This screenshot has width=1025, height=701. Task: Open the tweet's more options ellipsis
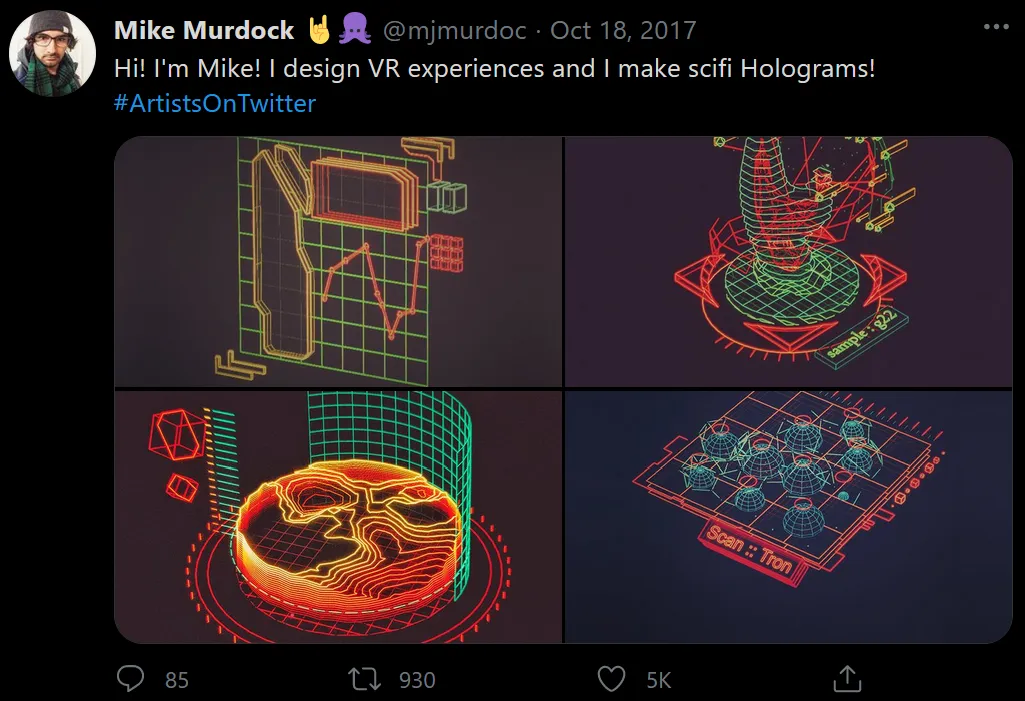click(996, 27)
